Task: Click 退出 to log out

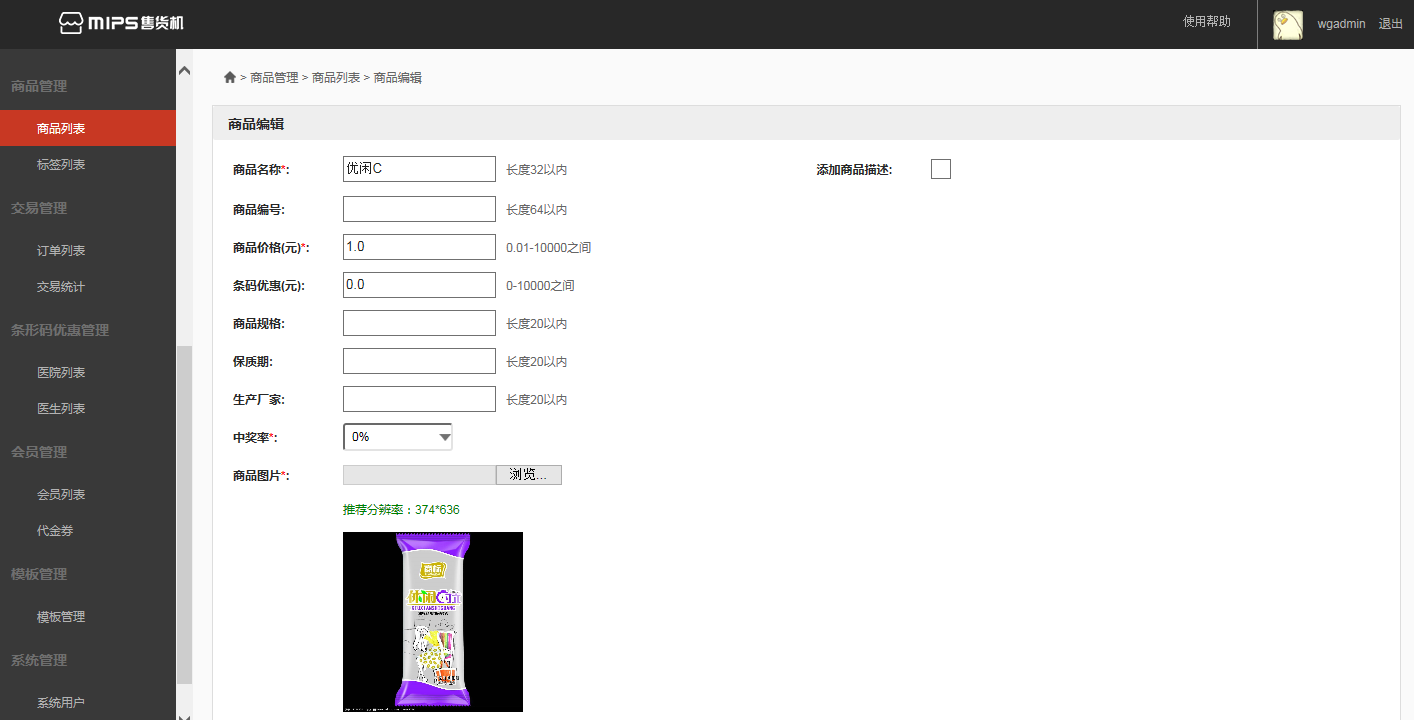Action: pos(1390,24)
